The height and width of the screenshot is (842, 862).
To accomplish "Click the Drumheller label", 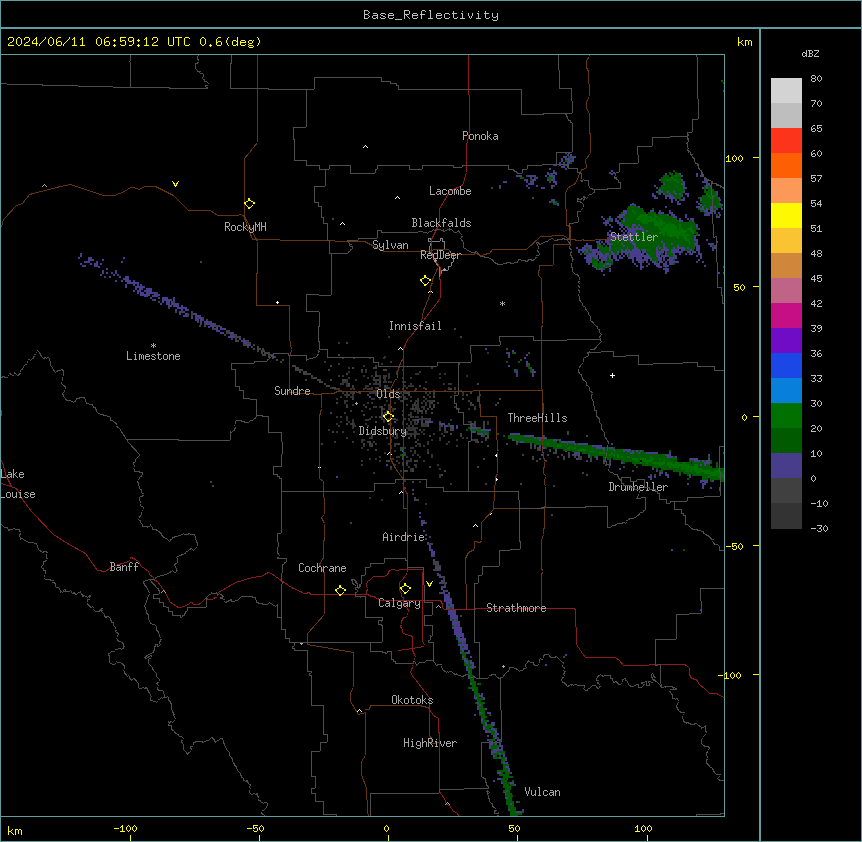I will click(x=638, y=487).
